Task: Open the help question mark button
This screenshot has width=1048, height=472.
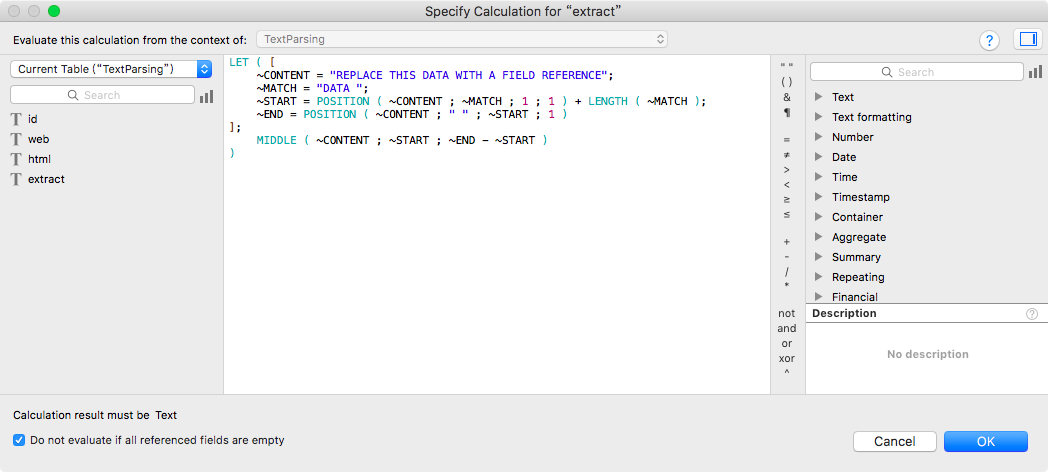Action: tap(989, 40)
